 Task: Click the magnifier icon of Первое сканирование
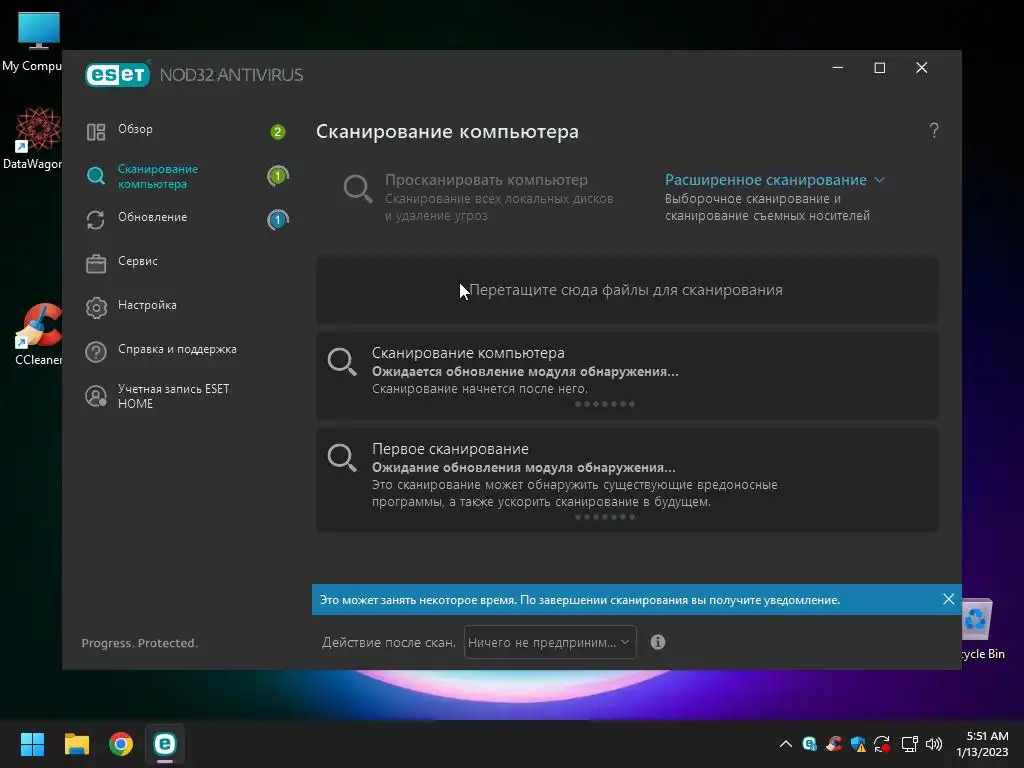click(x=342, y=457)
